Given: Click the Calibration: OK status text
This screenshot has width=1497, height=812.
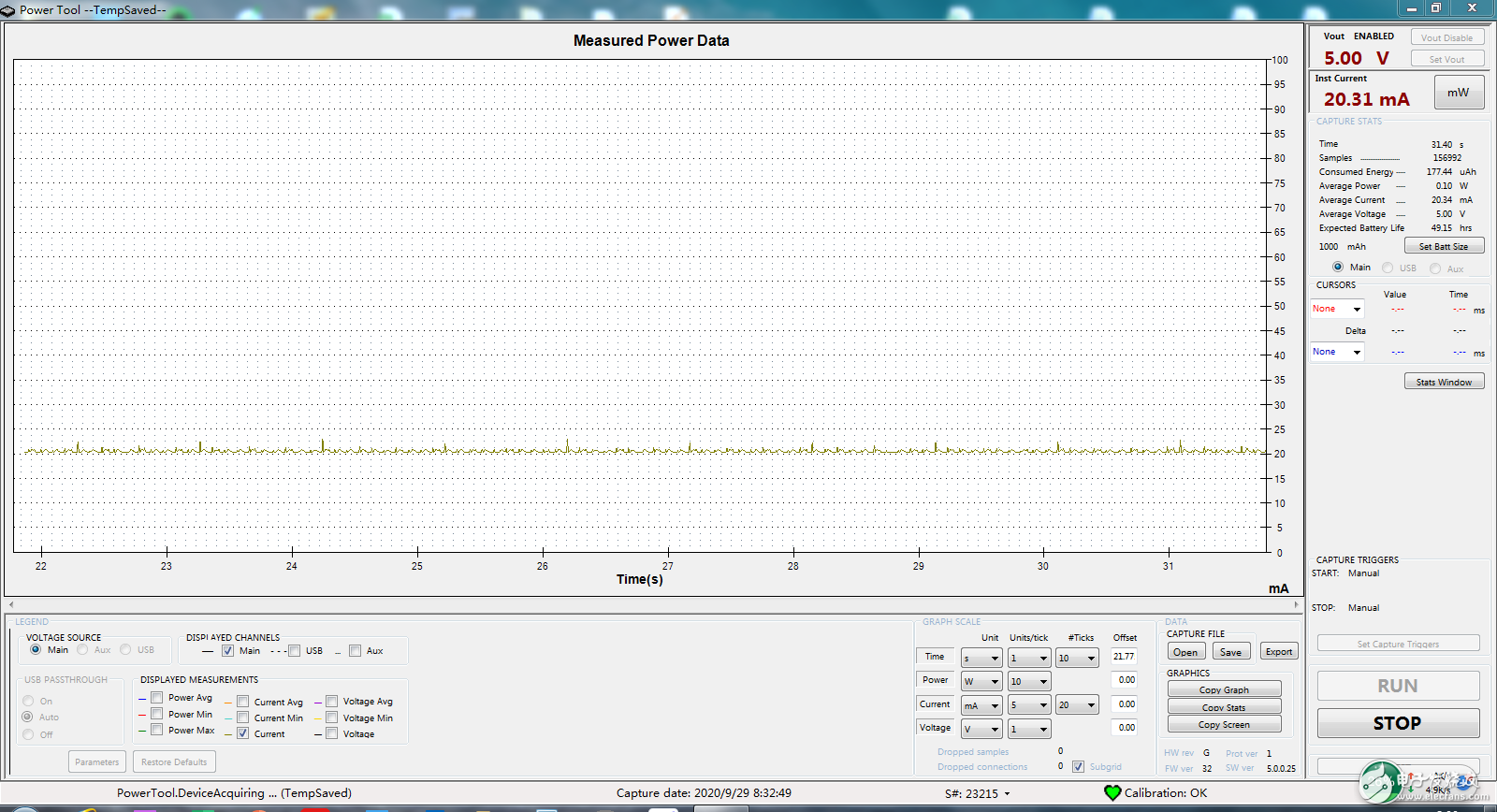Looking at the screenshot, I should 1166,793.
